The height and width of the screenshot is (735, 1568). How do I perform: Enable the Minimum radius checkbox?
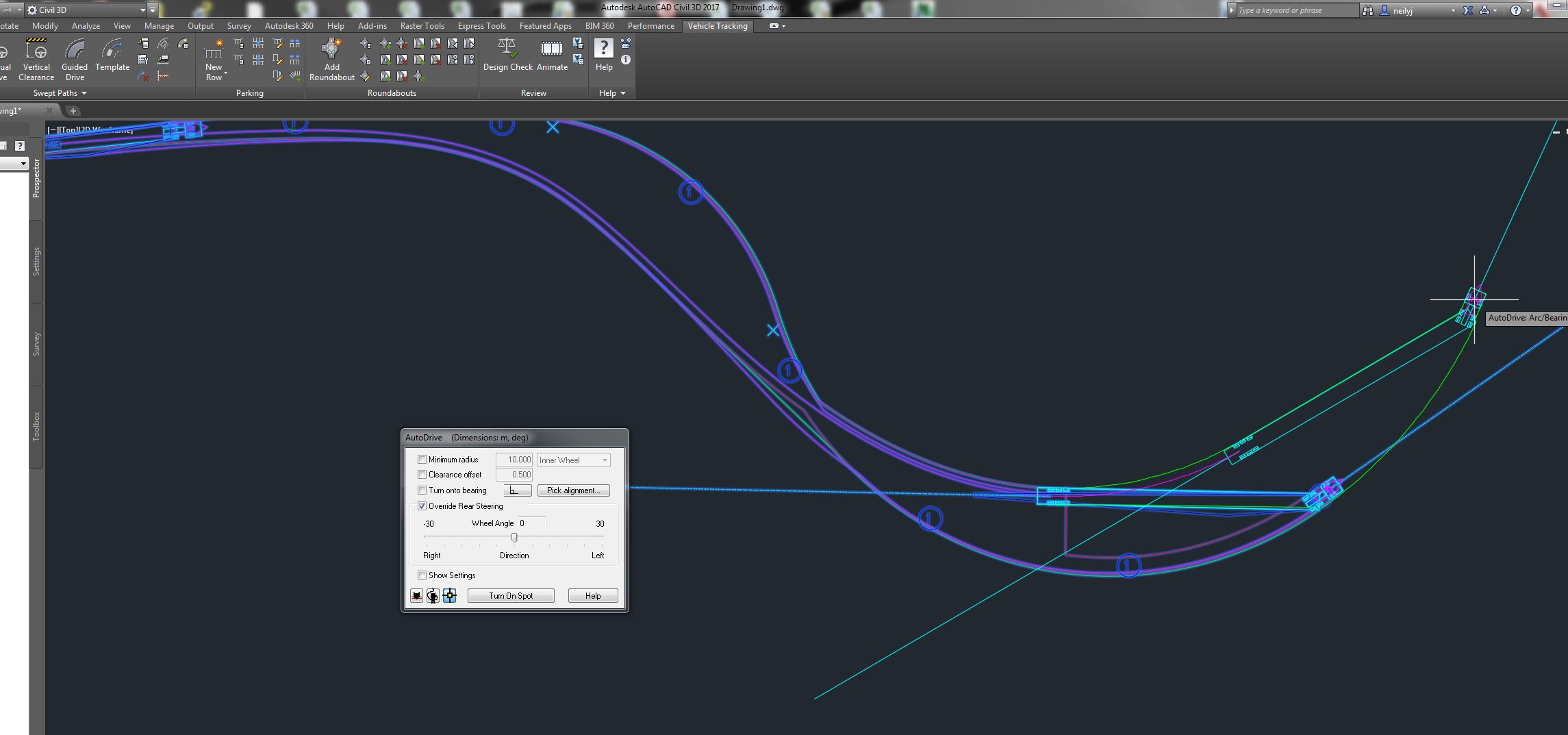[422, 460]
